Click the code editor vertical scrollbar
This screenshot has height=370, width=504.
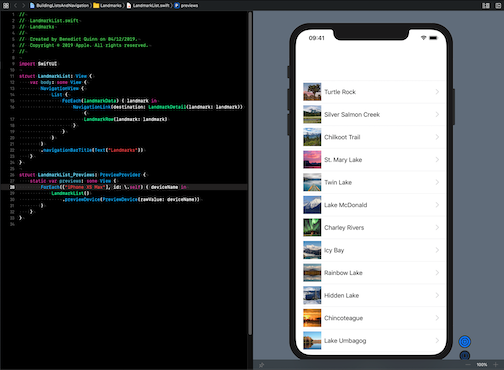(x=250, y=173)
